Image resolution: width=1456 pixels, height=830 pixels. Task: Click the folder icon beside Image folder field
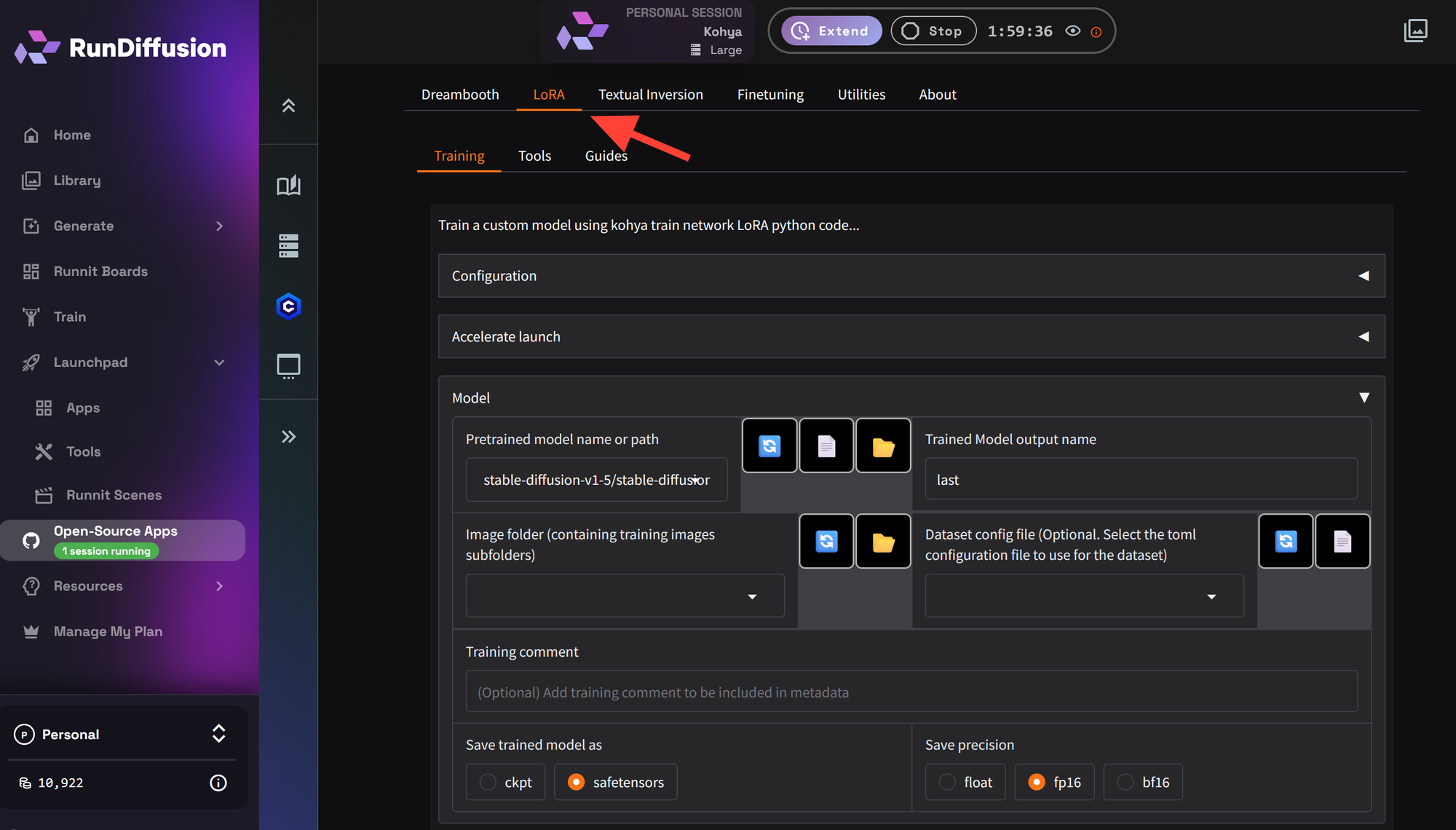pos(882,542)
